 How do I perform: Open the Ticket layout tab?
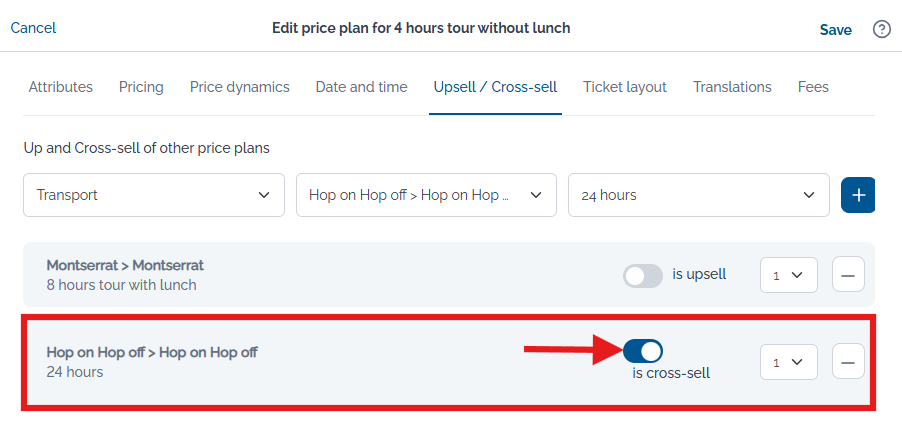coord(625,87)
